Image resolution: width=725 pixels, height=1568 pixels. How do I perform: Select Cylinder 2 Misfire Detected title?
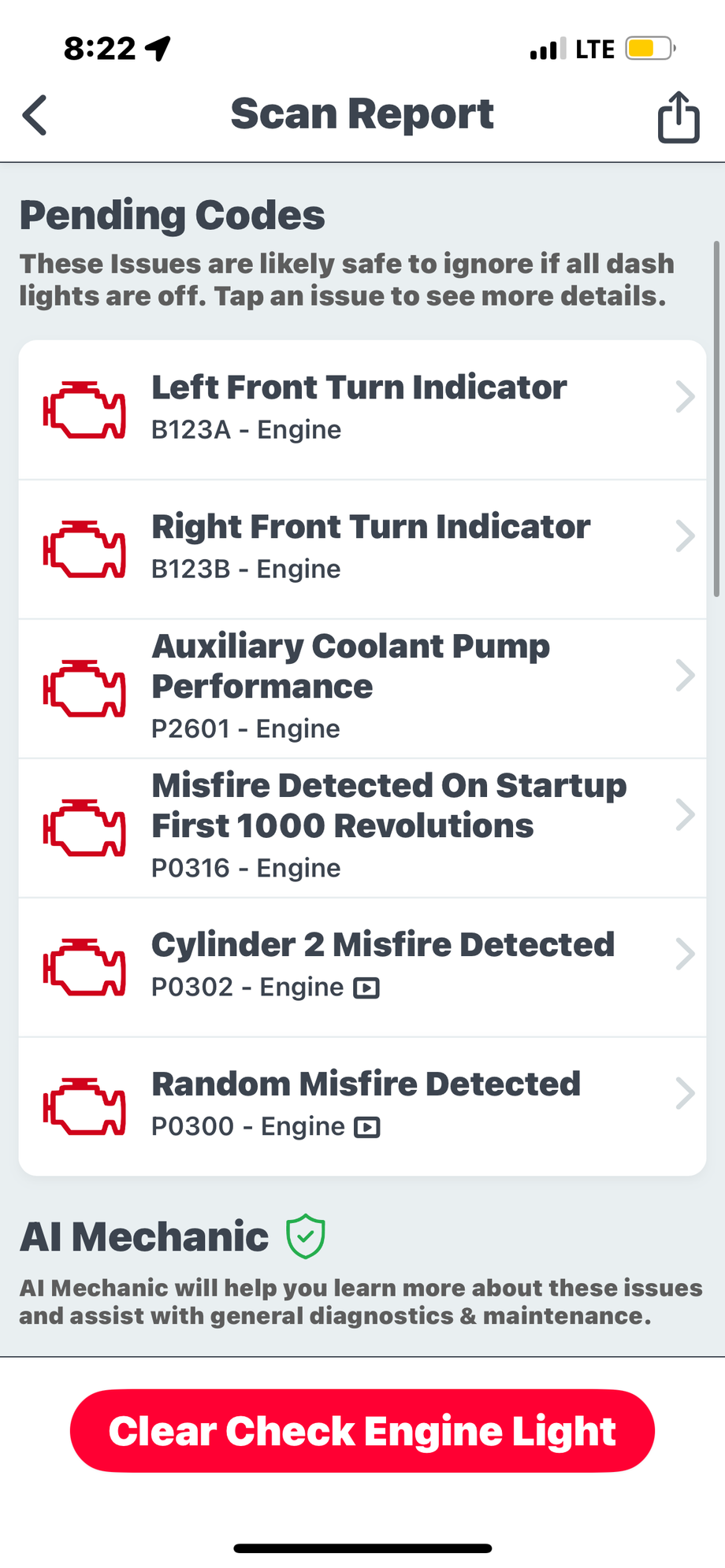(383, 944)
